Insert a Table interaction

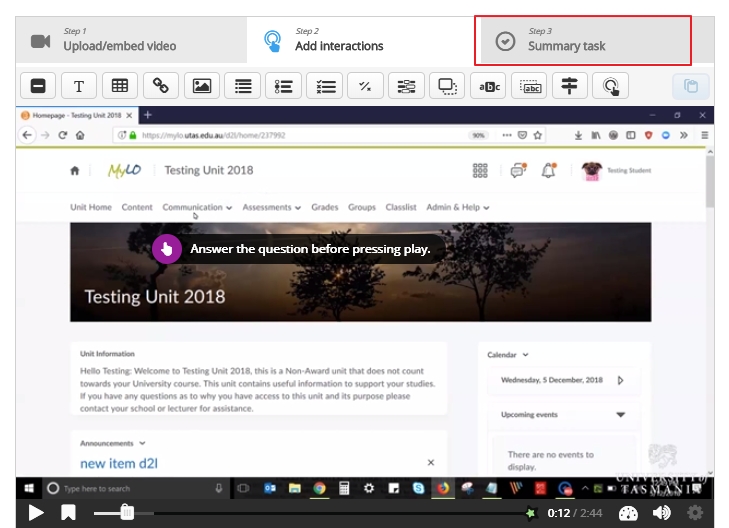tap(120, 86)
